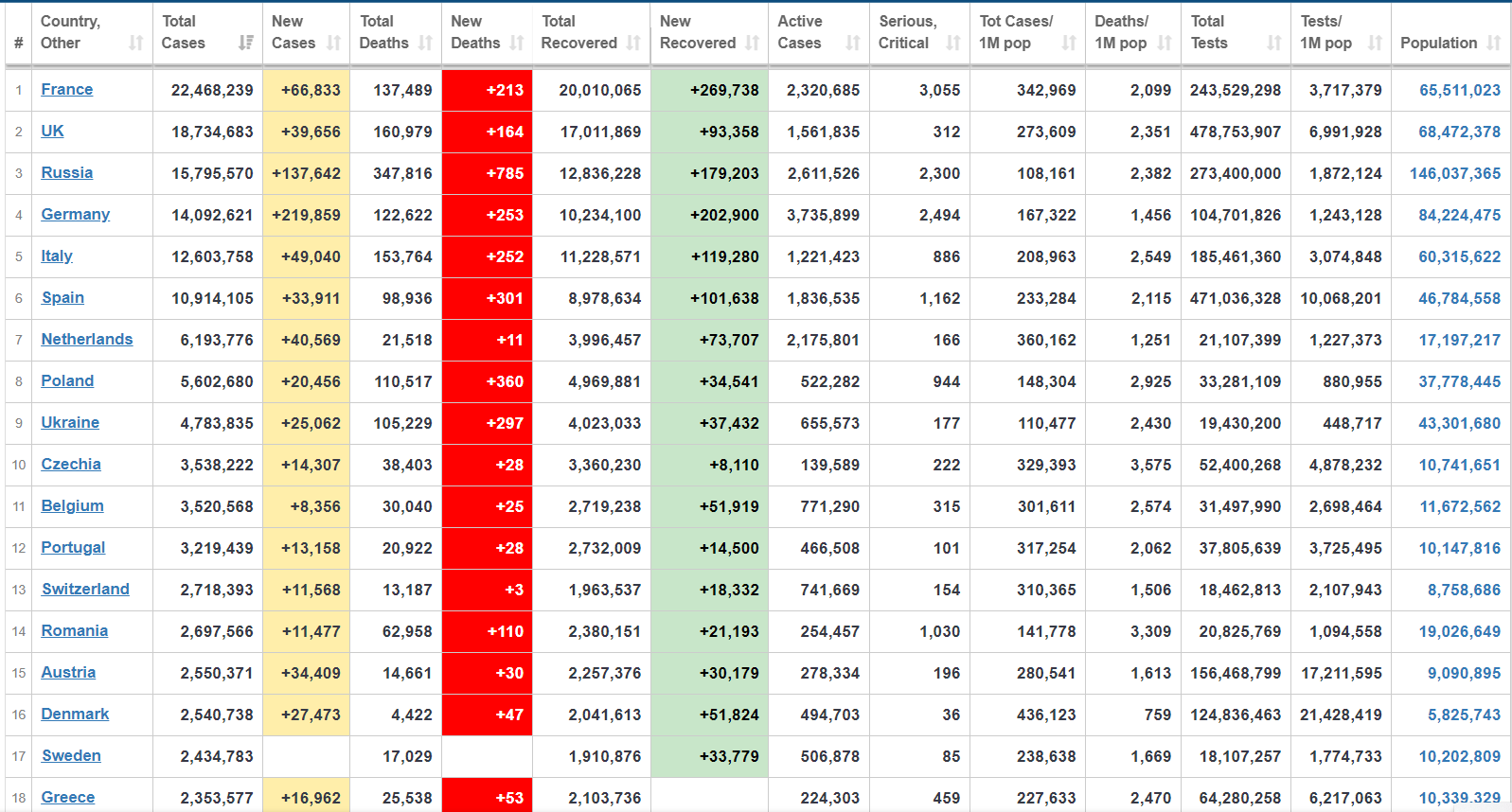The width and height of the screenshot is (1512, 812).
Task: Select Denmark tests per million cell 21,428,419
Action: [1341, 715]
